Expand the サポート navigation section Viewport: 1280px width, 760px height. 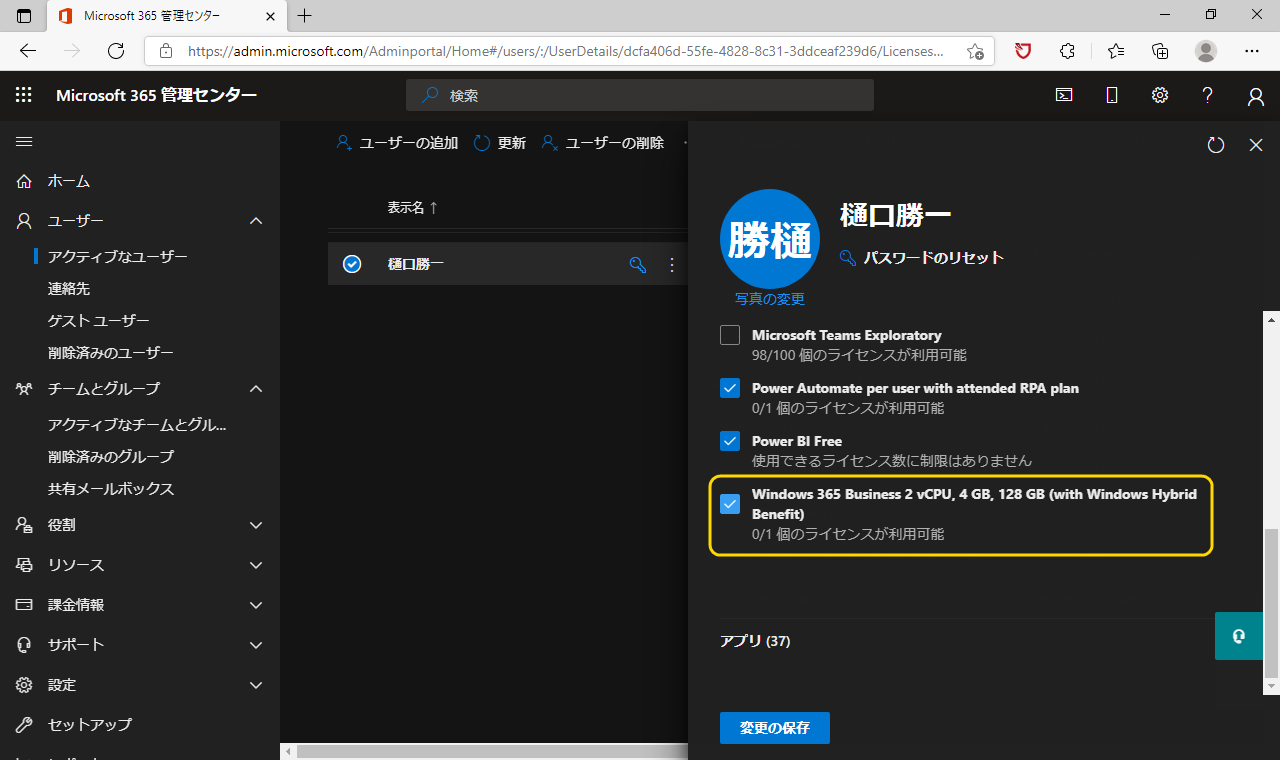pos(256,645)
